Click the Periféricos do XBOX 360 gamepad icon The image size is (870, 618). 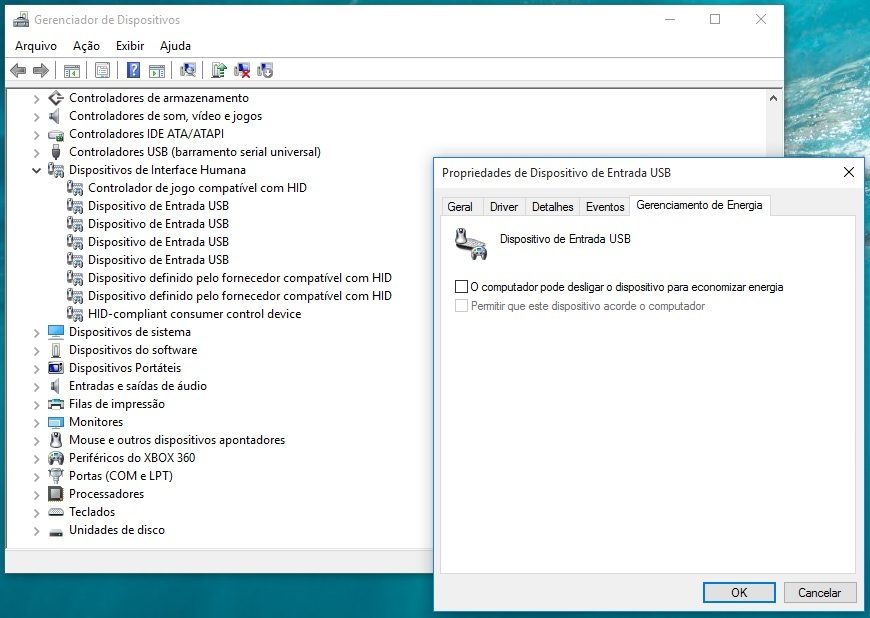click(55, 458)
